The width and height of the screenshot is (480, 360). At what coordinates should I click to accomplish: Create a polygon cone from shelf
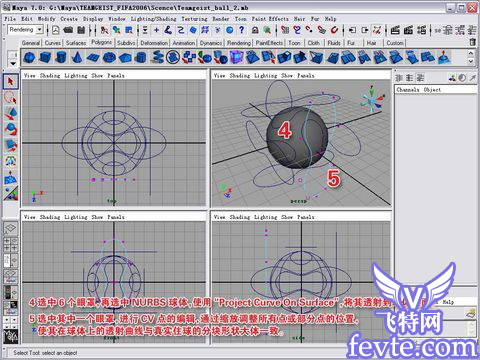pyautogui.click(x=77, y=57)
